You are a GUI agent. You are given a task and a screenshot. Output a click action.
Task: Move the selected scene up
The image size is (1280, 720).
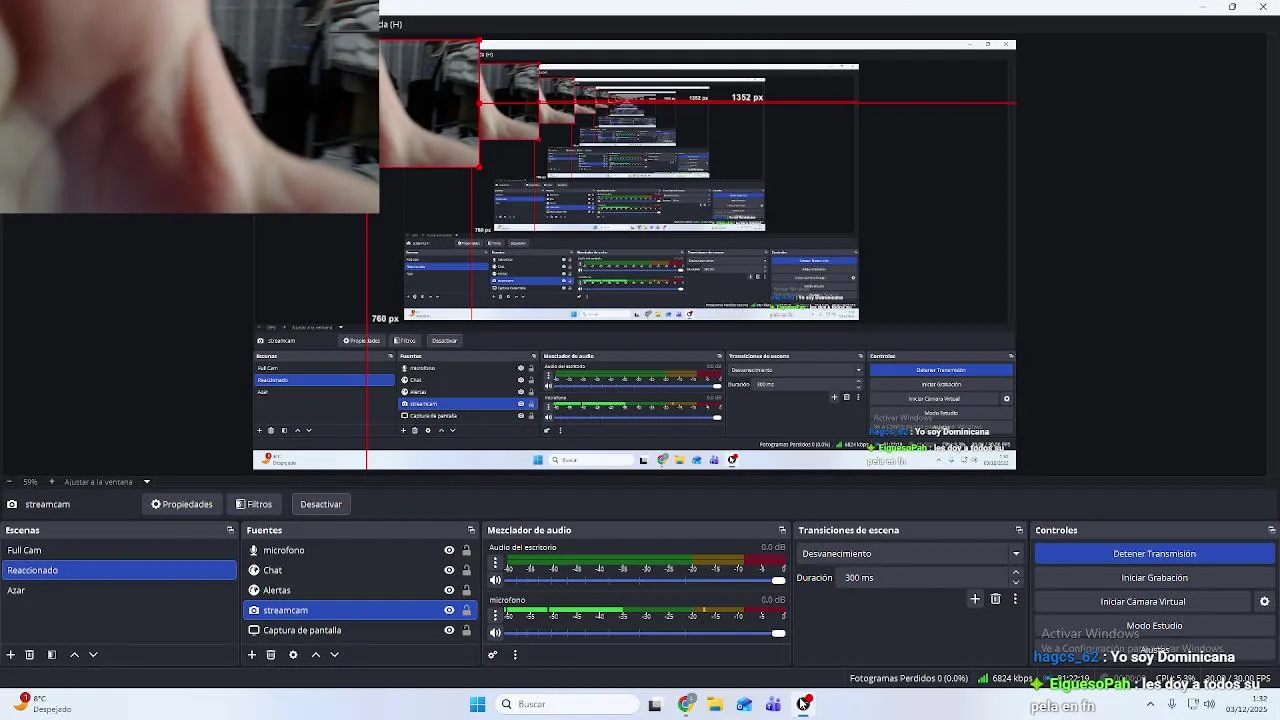74,655
